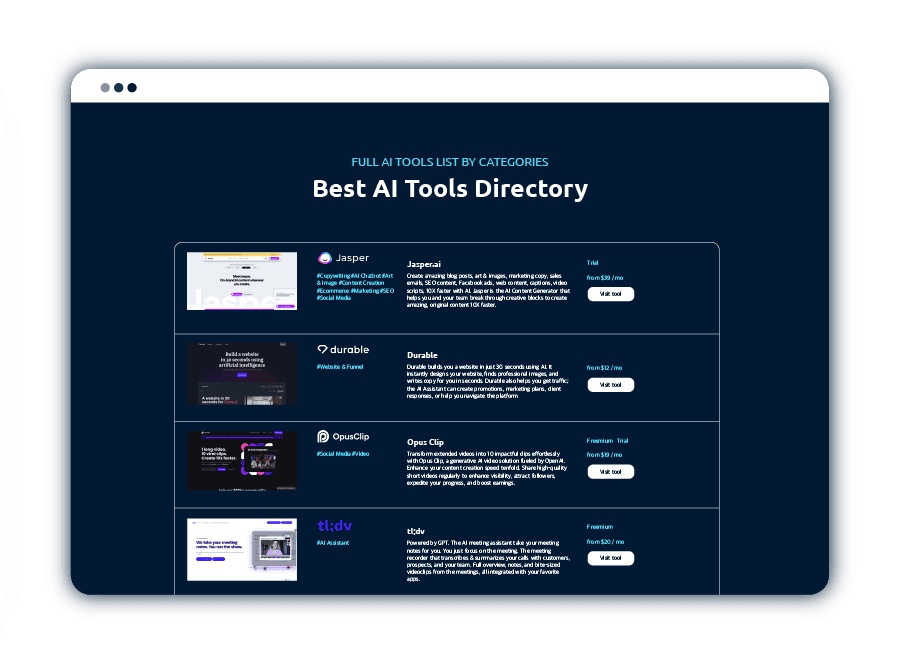Image resolution: width=901 pixels, height=651 pixels.
Task: Click the OpusClip logo icon
Action: point(323,437)
